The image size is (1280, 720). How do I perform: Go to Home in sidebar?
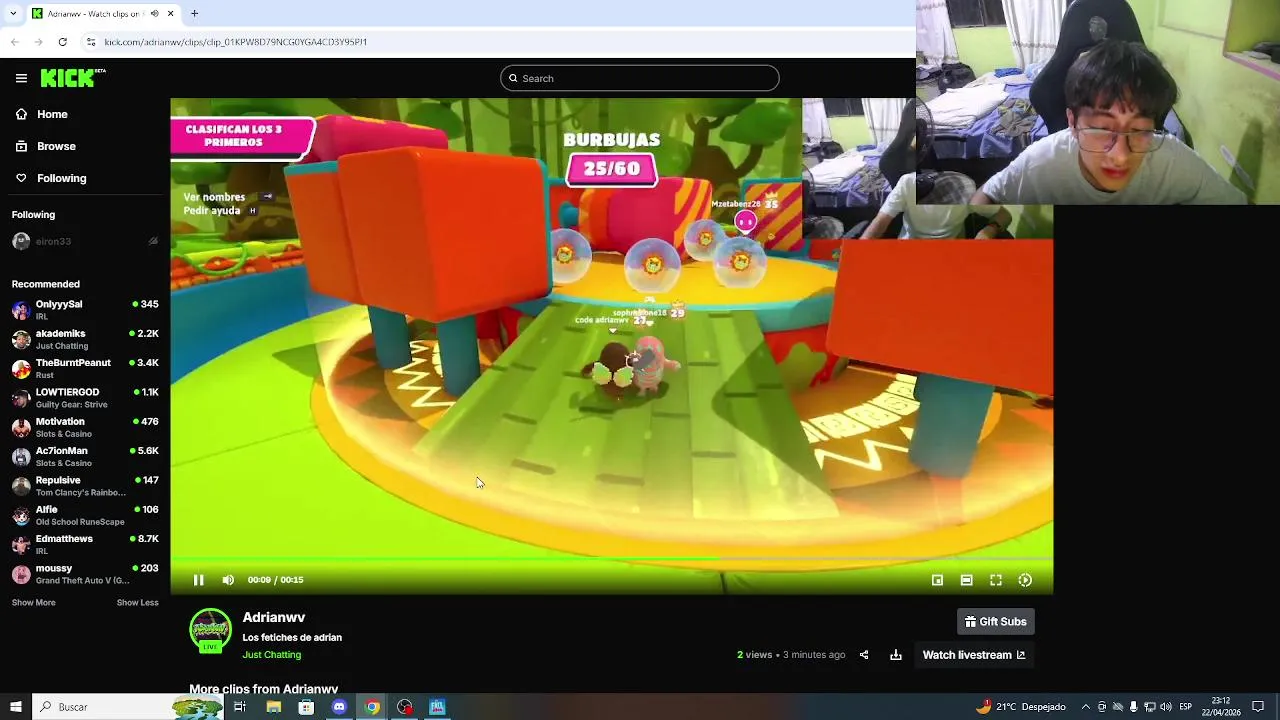click(x=41, y=114)
